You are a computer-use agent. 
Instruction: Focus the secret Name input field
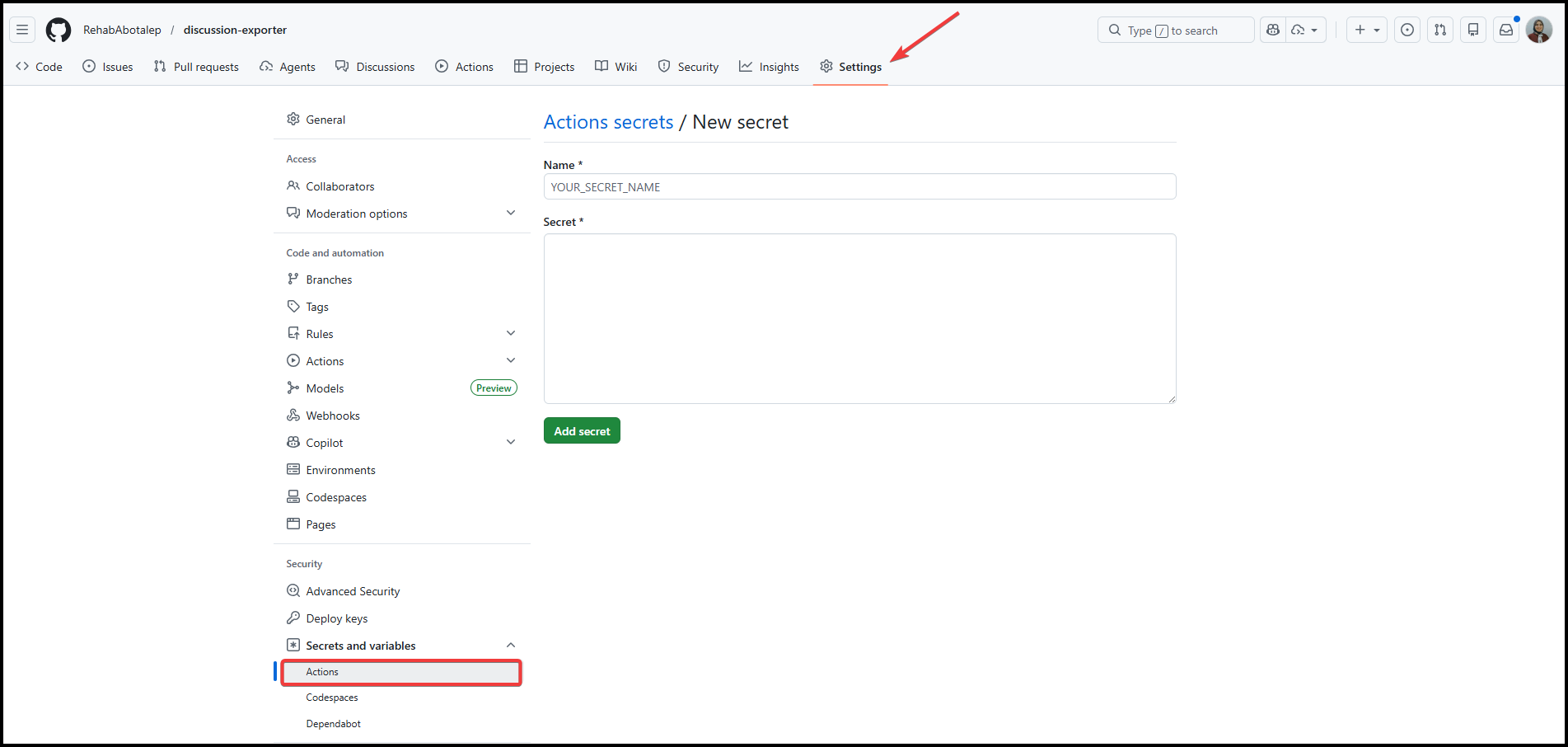(859, 187)
